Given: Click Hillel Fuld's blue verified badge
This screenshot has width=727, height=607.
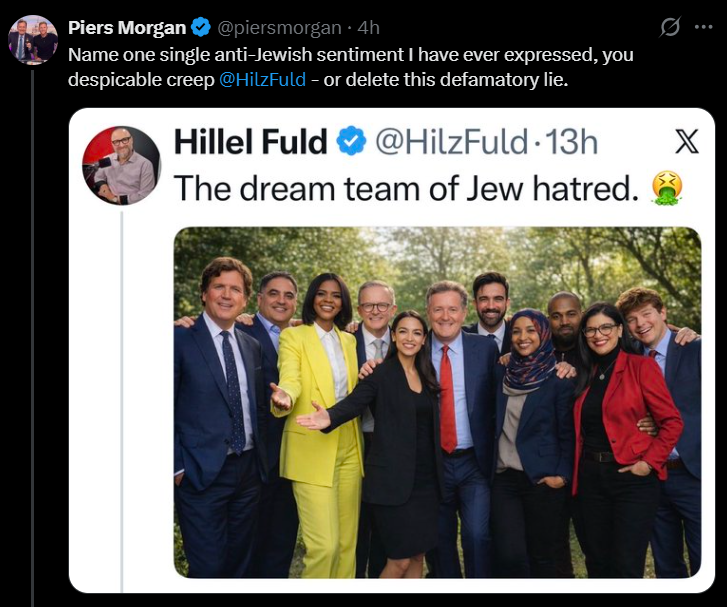Looking at the screenshot, I should (351, 141).
